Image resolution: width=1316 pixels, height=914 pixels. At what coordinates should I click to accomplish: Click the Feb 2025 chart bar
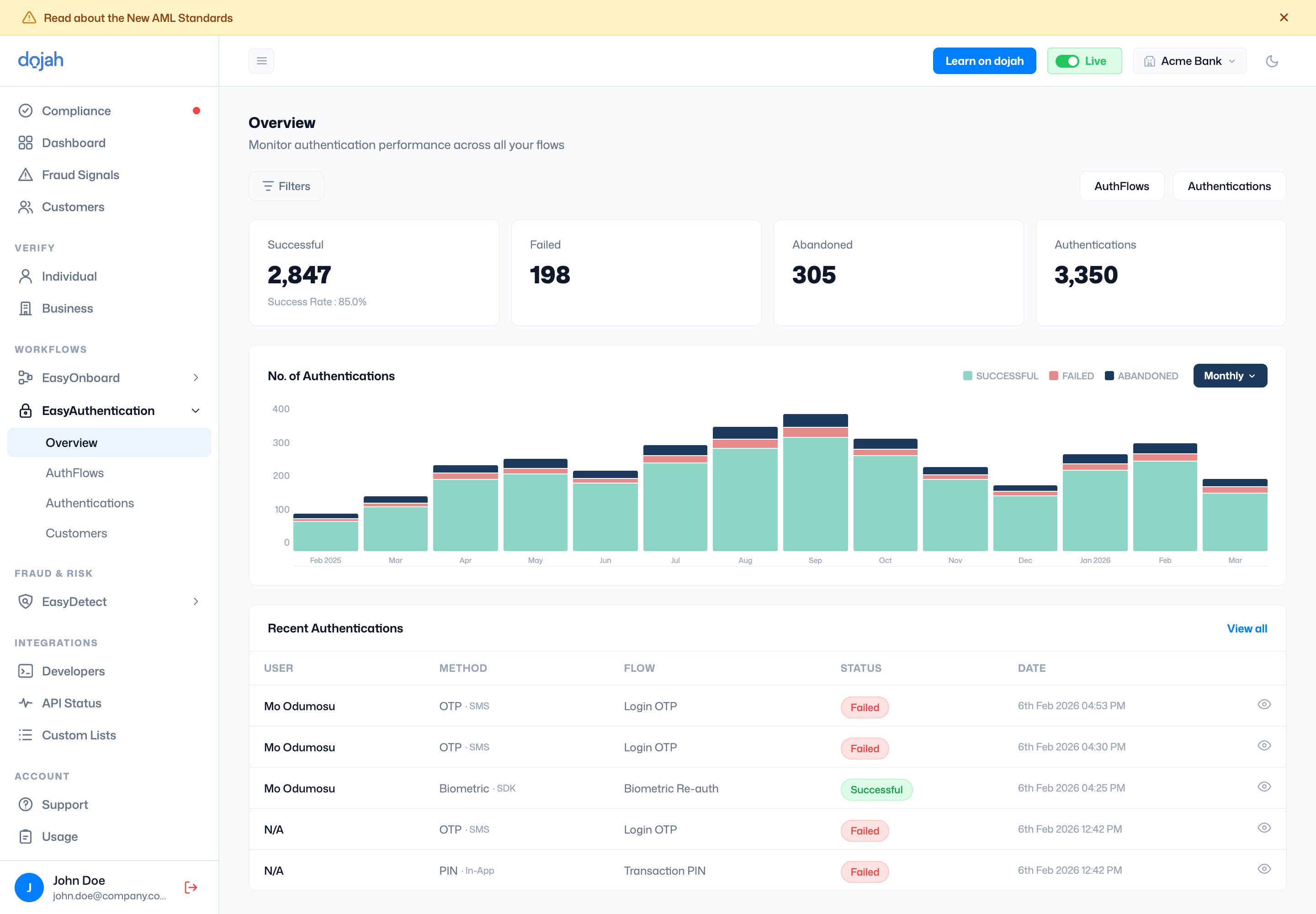coord(325,532)
